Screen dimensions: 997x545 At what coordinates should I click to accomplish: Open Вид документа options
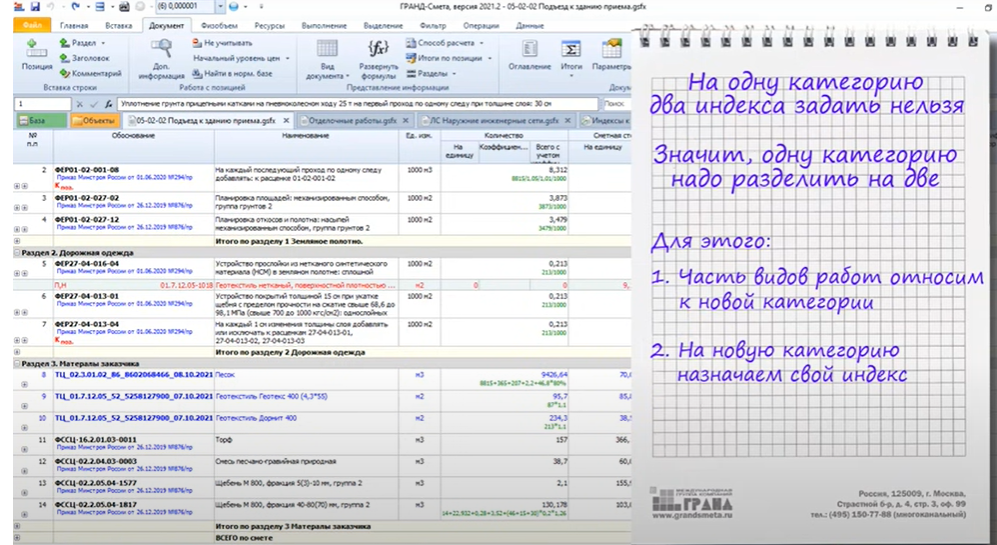tap(327, 59)
